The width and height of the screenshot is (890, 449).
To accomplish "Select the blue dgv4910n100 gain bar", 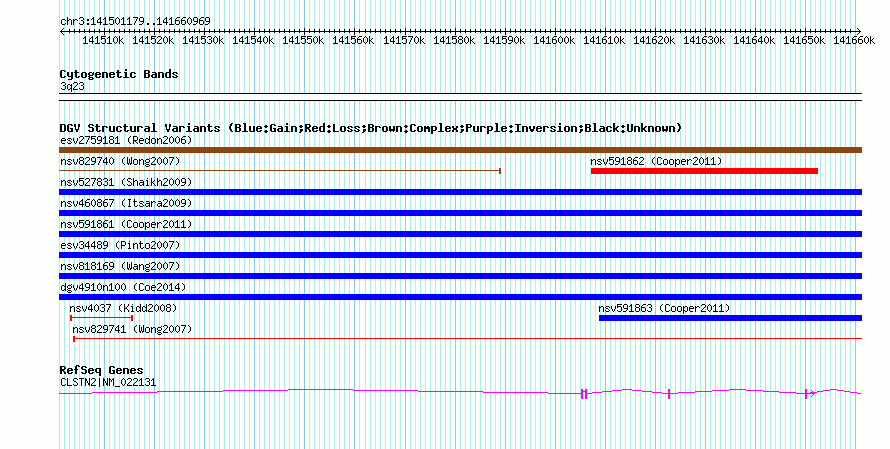I will click(460, 297).
